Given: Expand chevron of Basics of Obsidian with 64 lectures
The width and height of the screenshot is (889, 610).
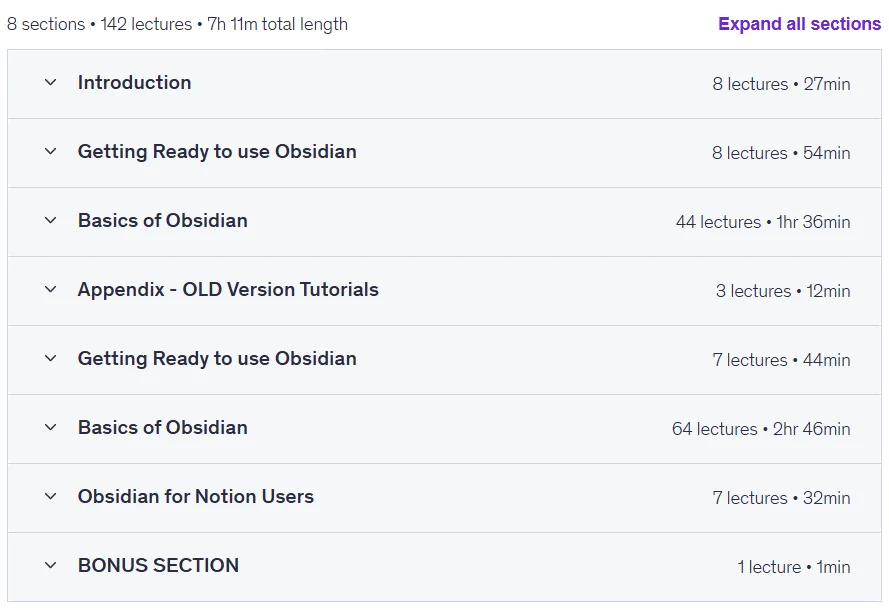Looking at the screenshot, I should [50, 427].
